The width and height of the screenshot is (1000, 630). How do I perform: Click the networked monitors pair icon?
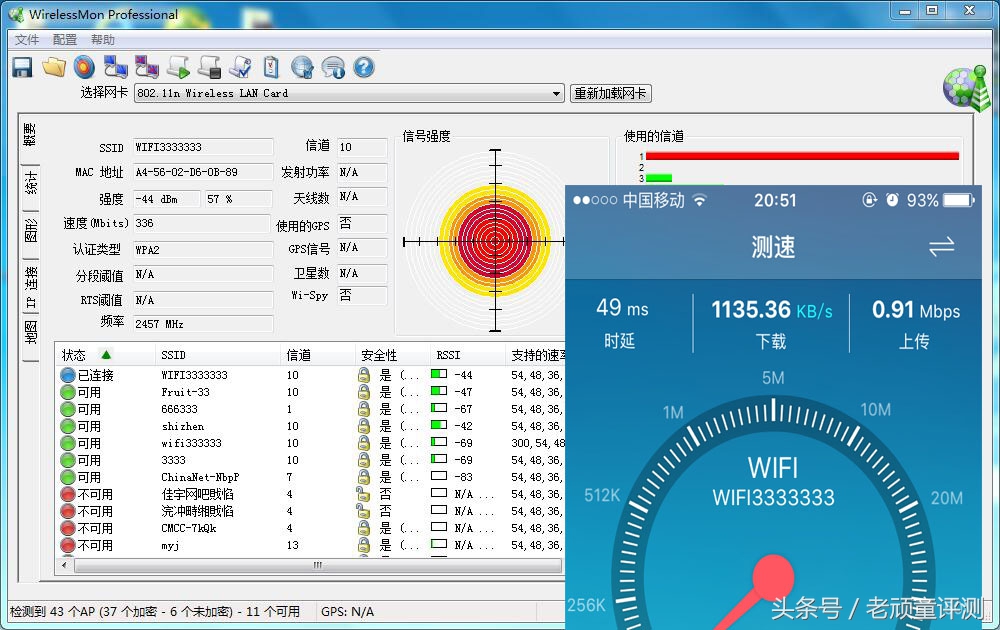[x=114, y=67]
